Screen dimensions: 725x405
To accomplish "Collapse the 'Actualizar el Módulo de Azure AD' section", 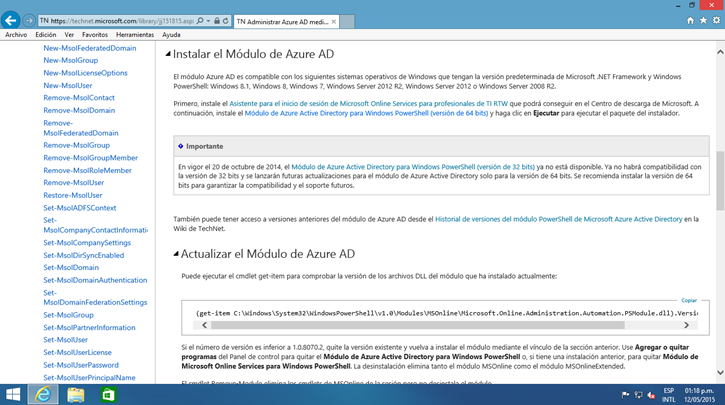I will click(x=167, y=254).
